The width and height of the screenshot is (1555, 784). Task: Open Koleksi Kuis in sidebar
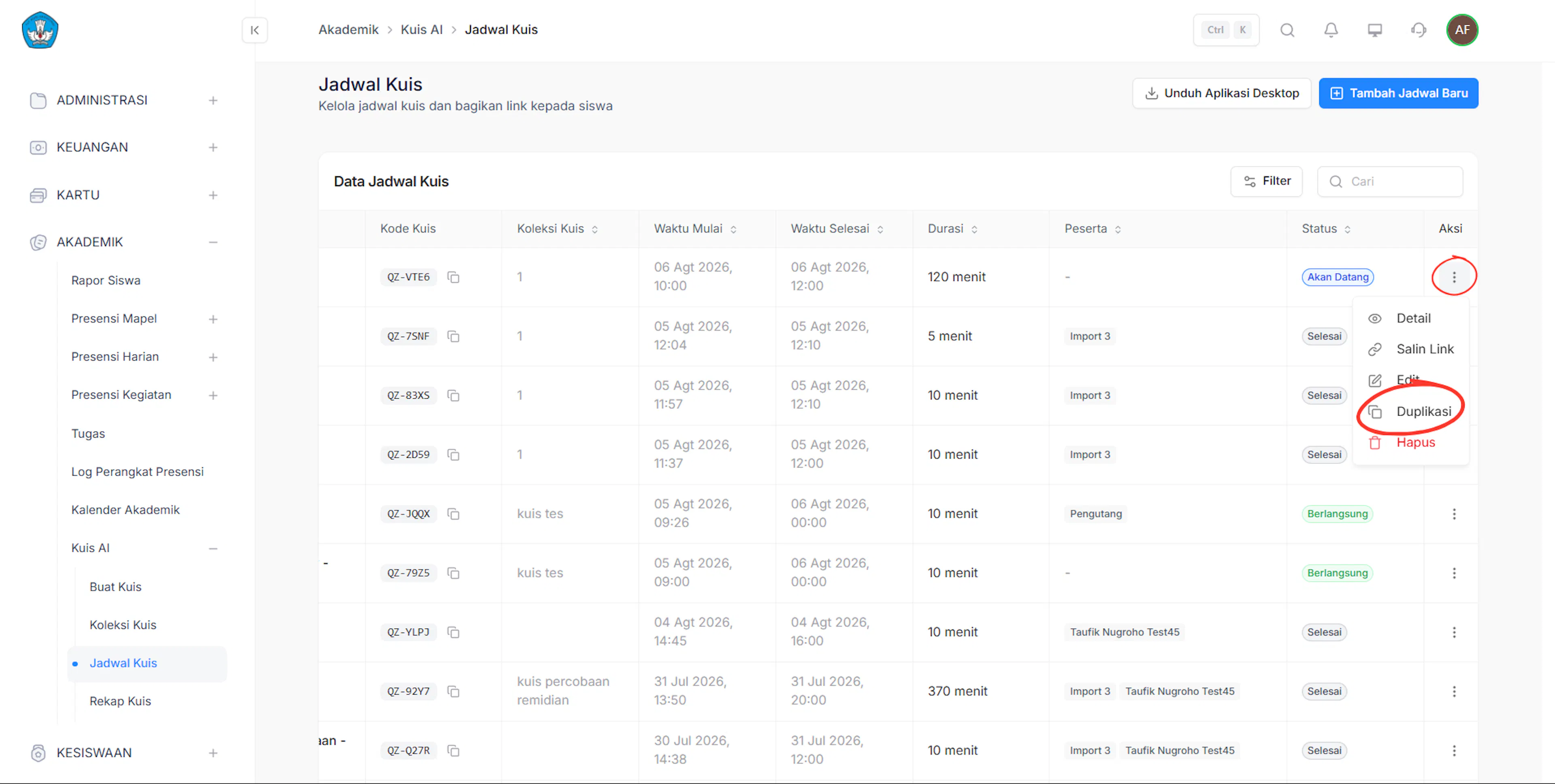click(123, 625)
